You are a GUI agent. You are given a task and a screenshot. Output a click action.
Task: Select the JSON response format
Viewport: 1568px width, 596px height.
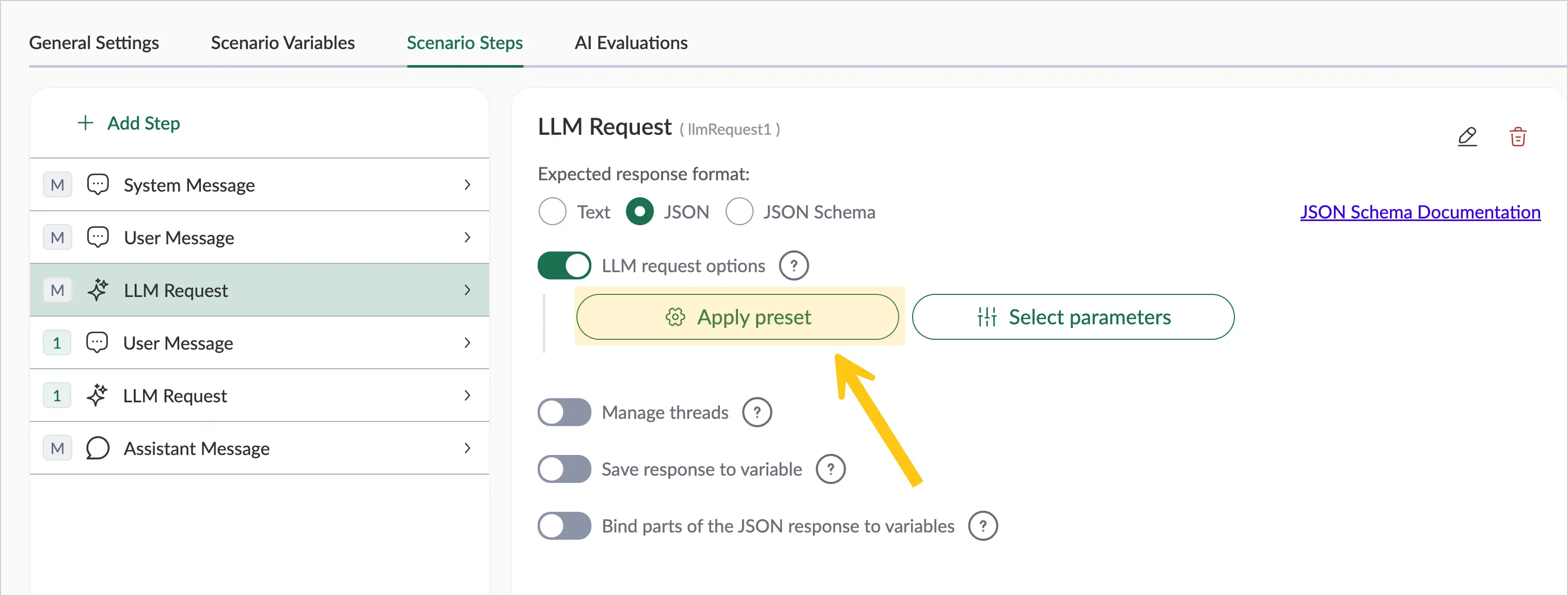coord(640,212)
